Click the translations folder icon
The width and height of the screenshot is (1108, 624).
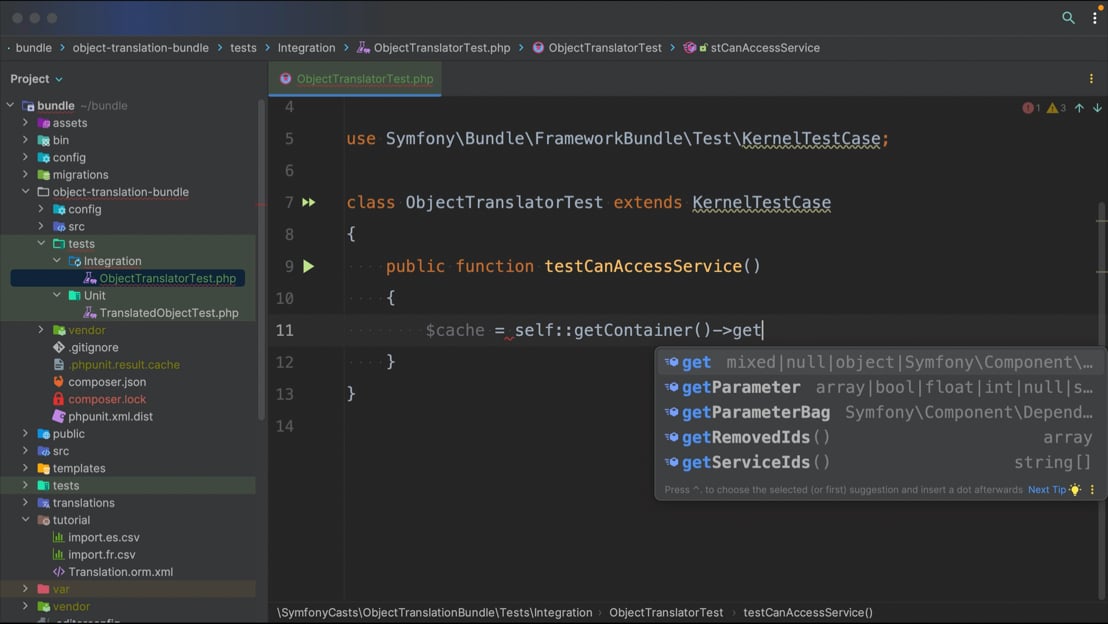43,503
